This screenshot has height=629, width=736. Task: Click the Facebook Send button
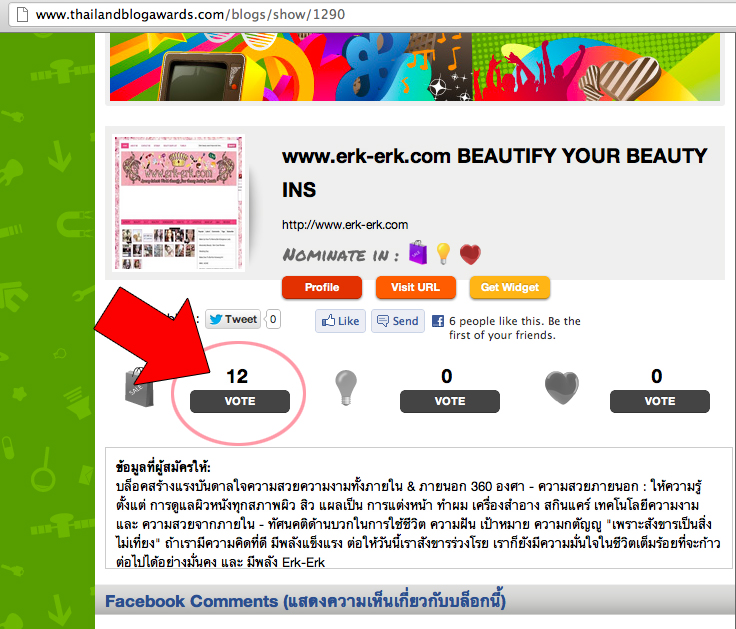pyautogui.click(x=398, y=321)
